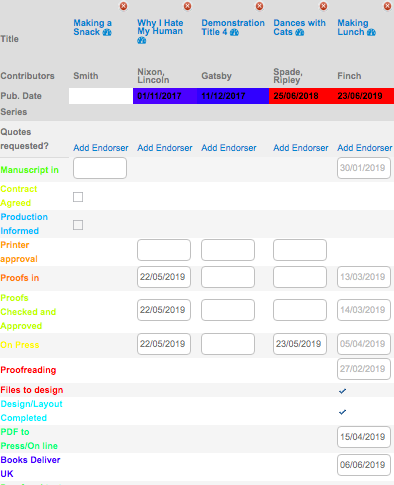Click the Printer approval row label
Screen dimensions: 394x485
click(19, 252)
